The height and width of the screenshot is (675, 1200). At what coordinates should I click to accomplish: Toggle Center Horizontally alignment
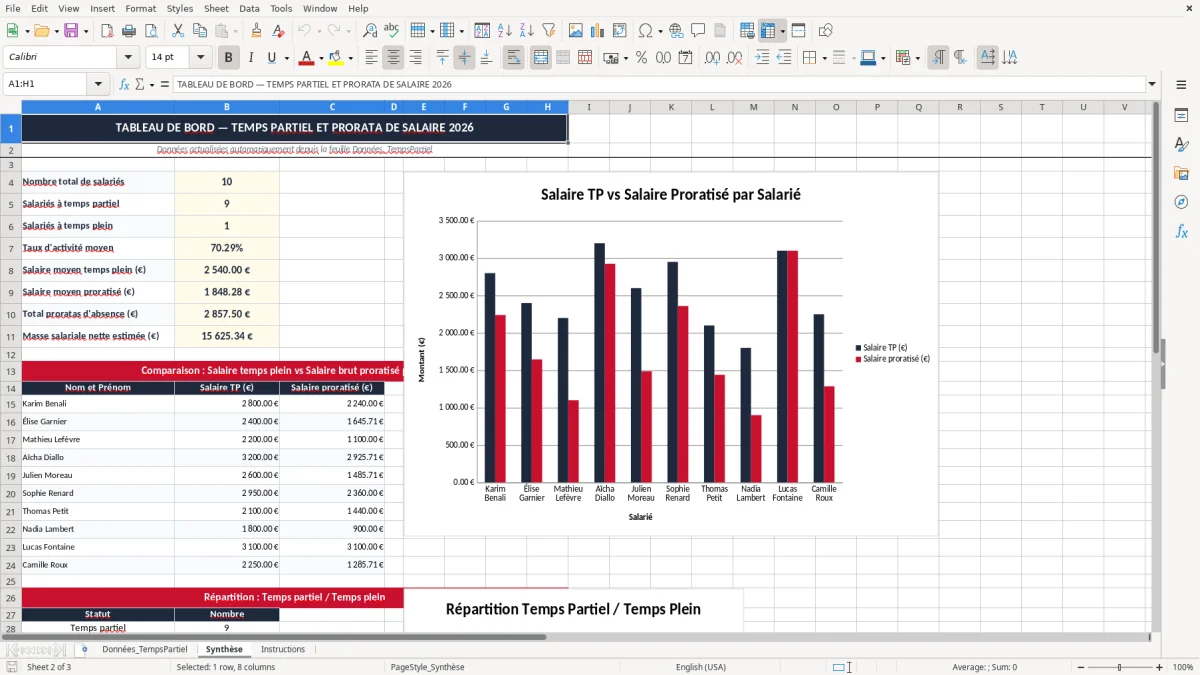(394, 58)
